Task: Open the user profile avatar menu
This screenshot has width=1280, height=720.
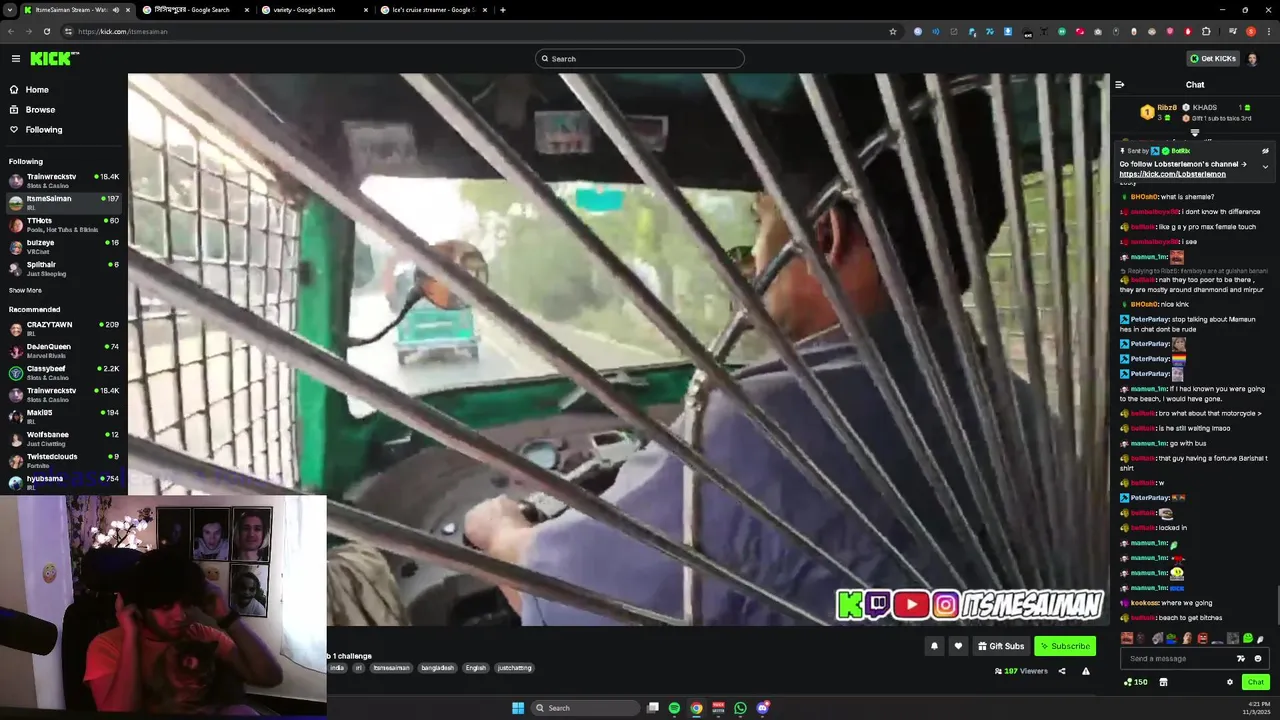Action: 1253,59
